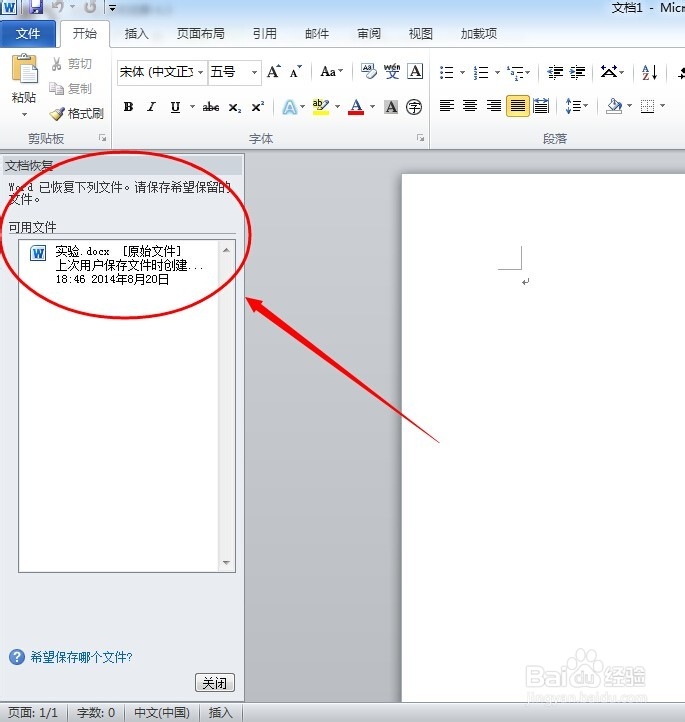Decrease paragraph indent
The height and width of the screenshot is (722, 685).
[x=555, y=72]
